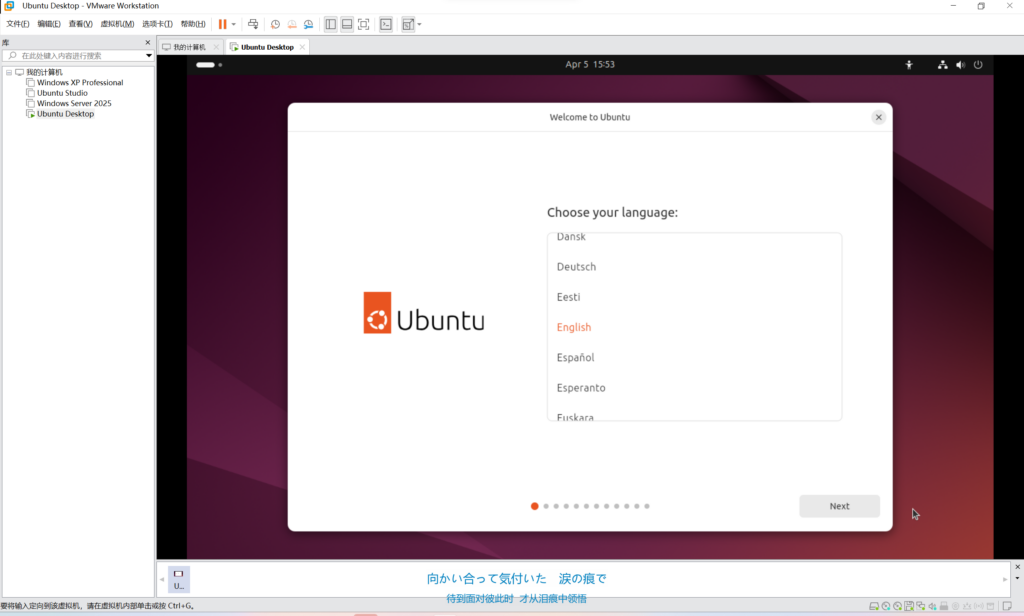Click the active orange page indicator dot
Image resolution: width=1024 pixels, height=616 pixels.
(534, 506)
